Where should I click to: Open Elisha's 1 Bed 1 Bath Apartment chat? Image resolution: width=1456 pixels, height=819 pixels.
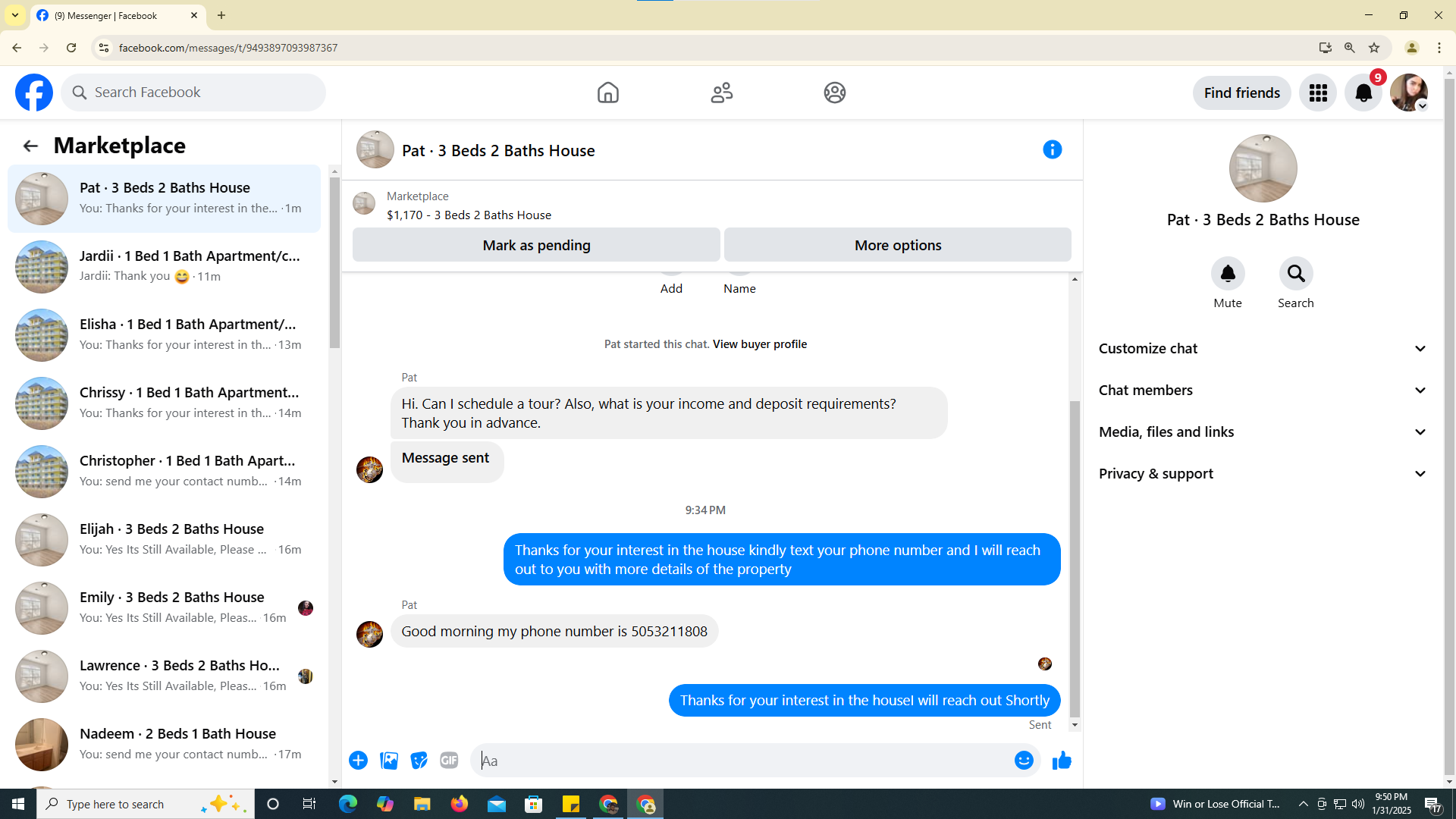tap(164, 334)
